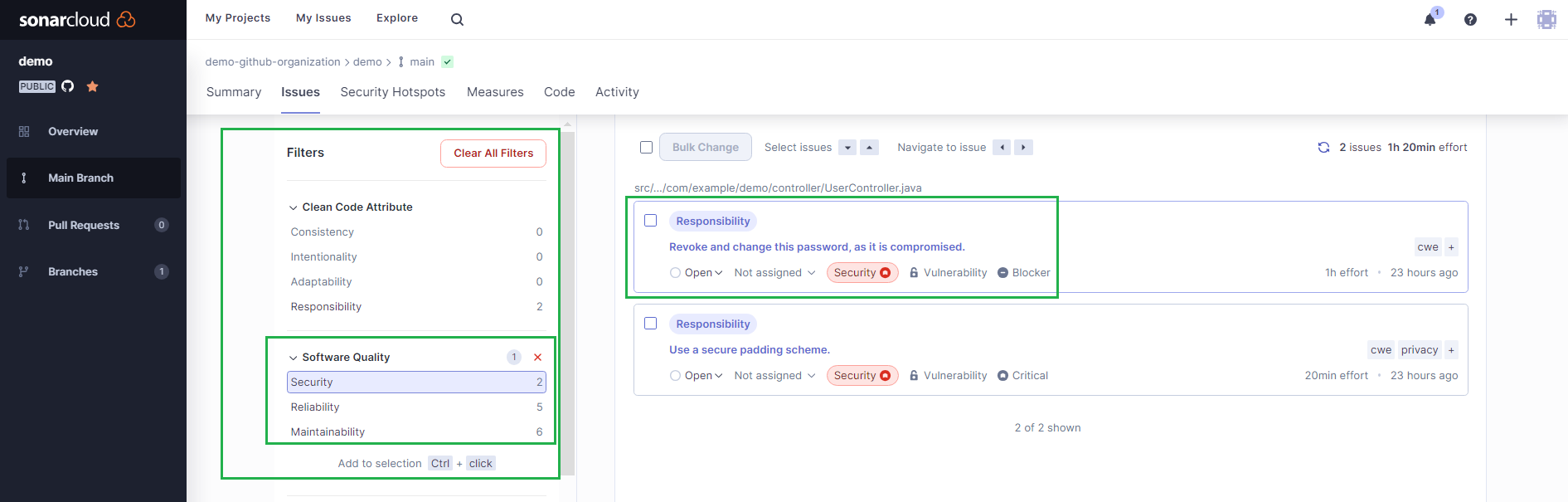Click the green quality gate check icon
The height and width of the screenshot is (502, 1568).
pyautogui.click(x=447, y=62)
